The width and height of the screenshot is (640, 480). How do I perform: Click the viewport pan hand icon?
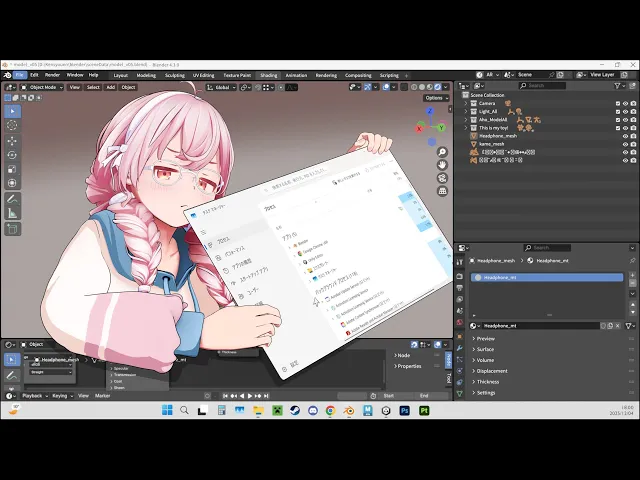(442, 165)
